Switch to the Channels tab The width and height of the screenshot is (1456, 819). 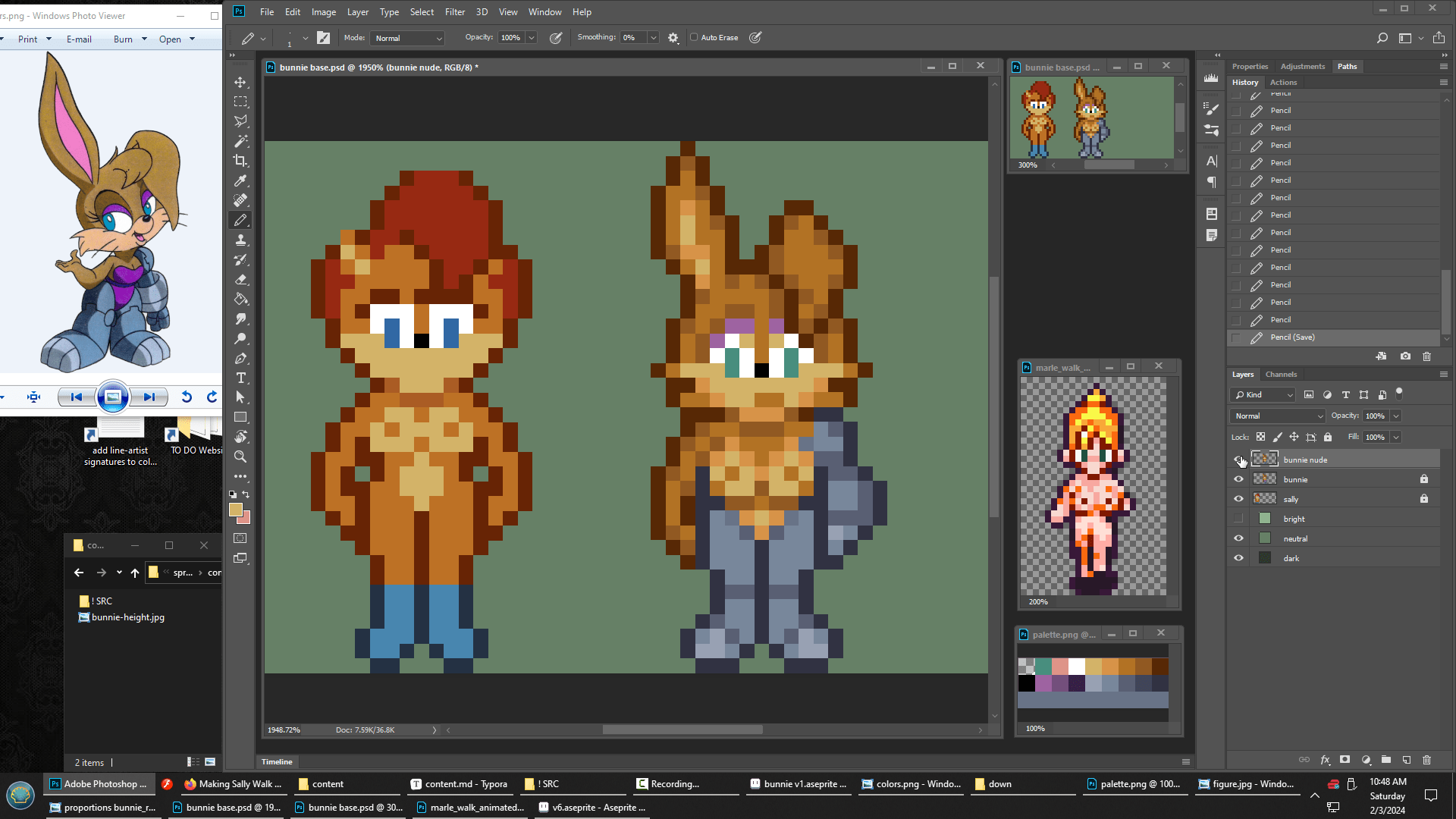click(x=1281, y=374)
